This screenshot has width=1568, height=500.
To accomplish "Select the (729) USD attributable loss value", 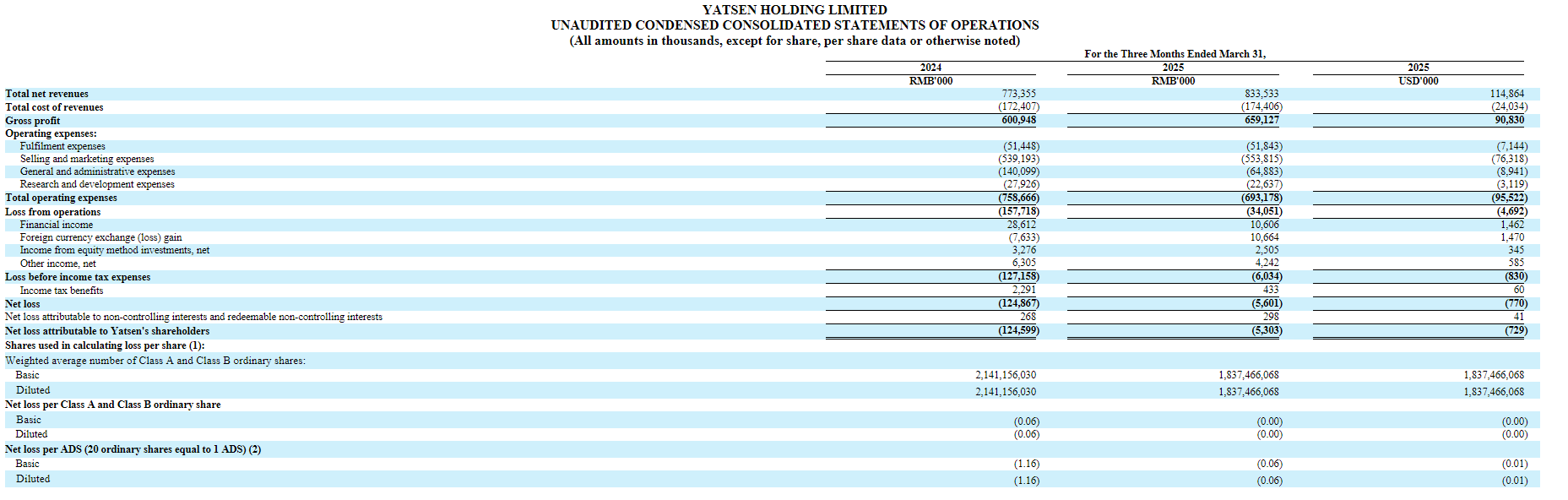I will coord(1516,330).
